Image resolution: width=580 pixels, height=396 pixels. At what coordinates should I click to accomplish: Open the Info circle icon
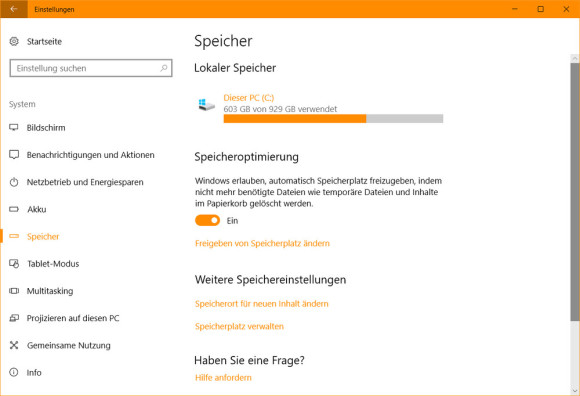(14, 372)
